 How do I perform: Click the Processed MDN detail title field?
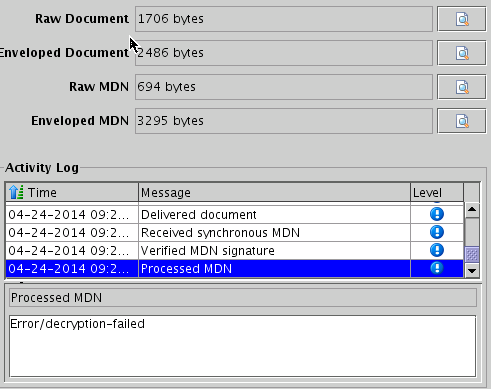pos(243,298)
